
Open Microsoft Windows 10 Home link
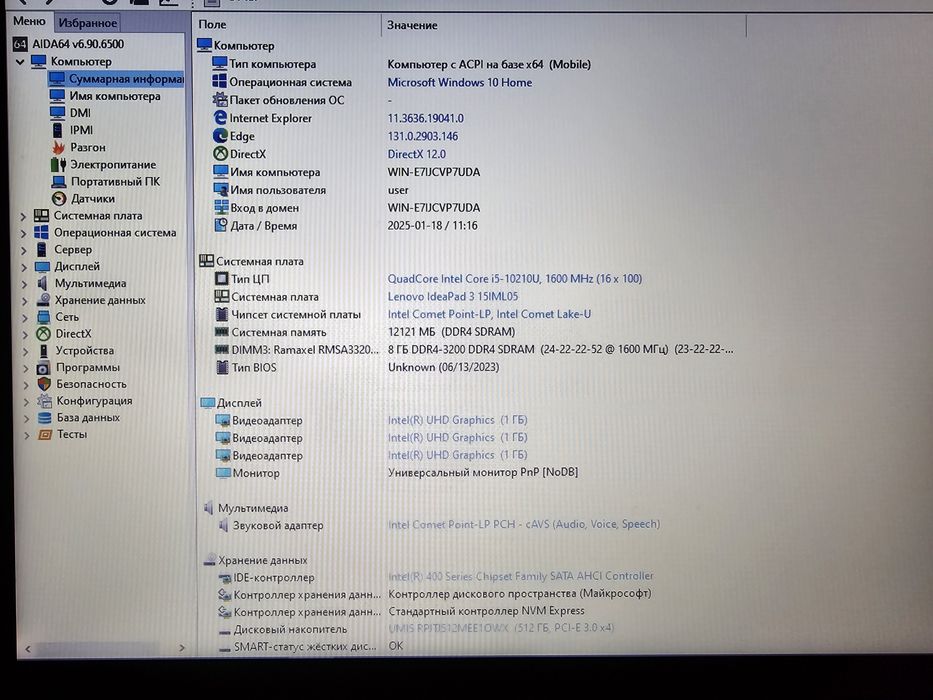[x=459, y=82]
